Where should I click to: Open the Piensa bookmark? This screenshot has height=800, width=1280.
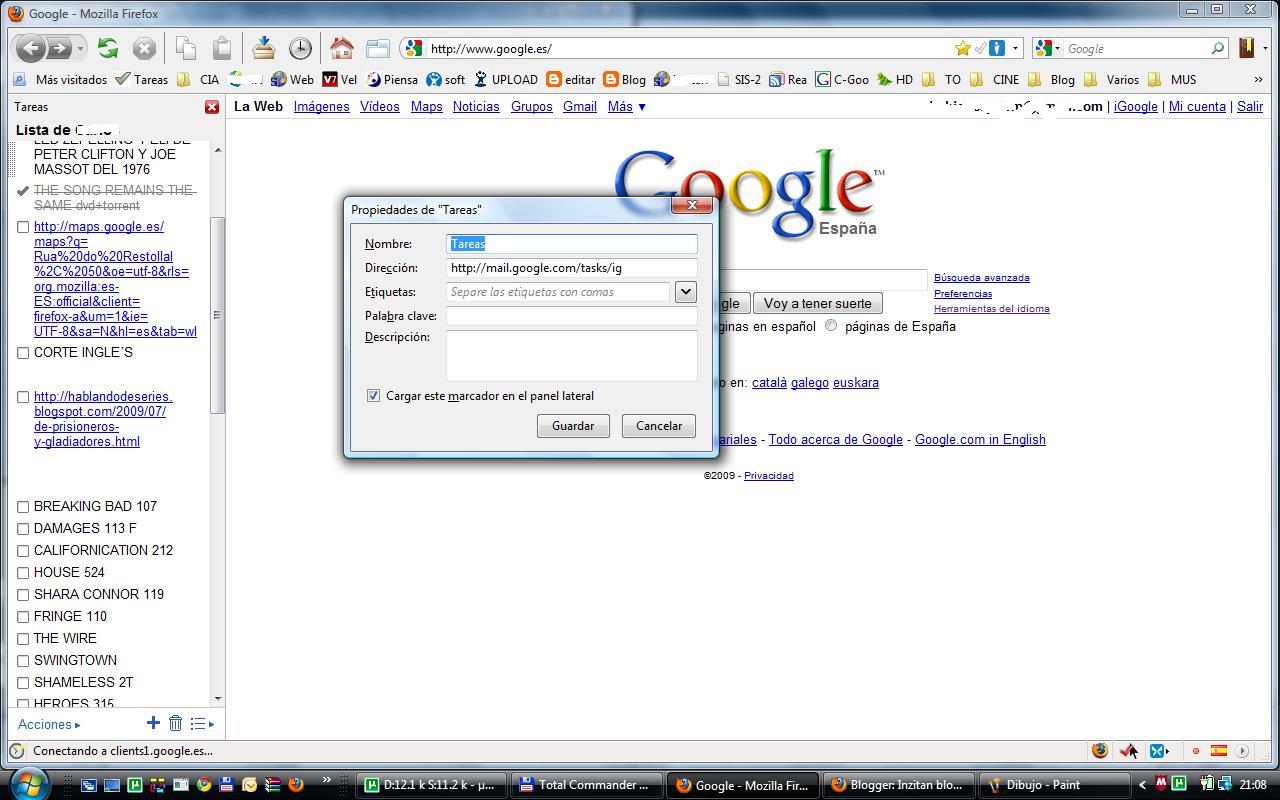(x=392, y=79)
